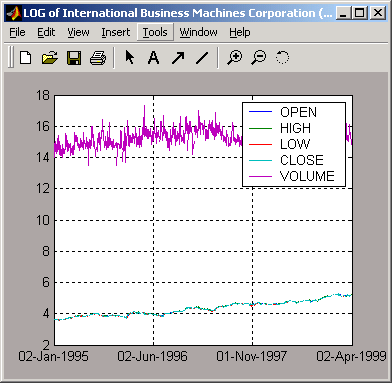Click the 02-Jun-1996 axis label
Image resolution: width=392 pixels, height=383 pixels.
152,356
